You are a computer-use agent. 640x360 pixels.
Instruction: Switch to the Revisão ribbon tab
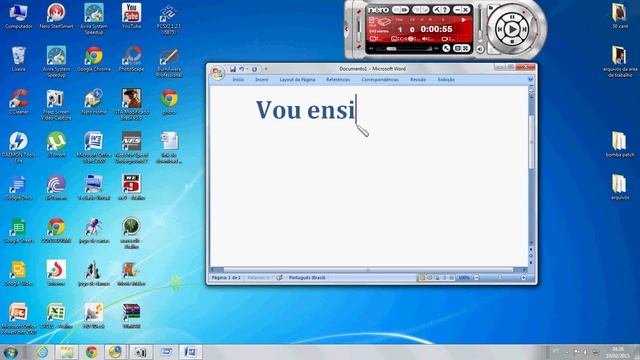pos(418,80)
